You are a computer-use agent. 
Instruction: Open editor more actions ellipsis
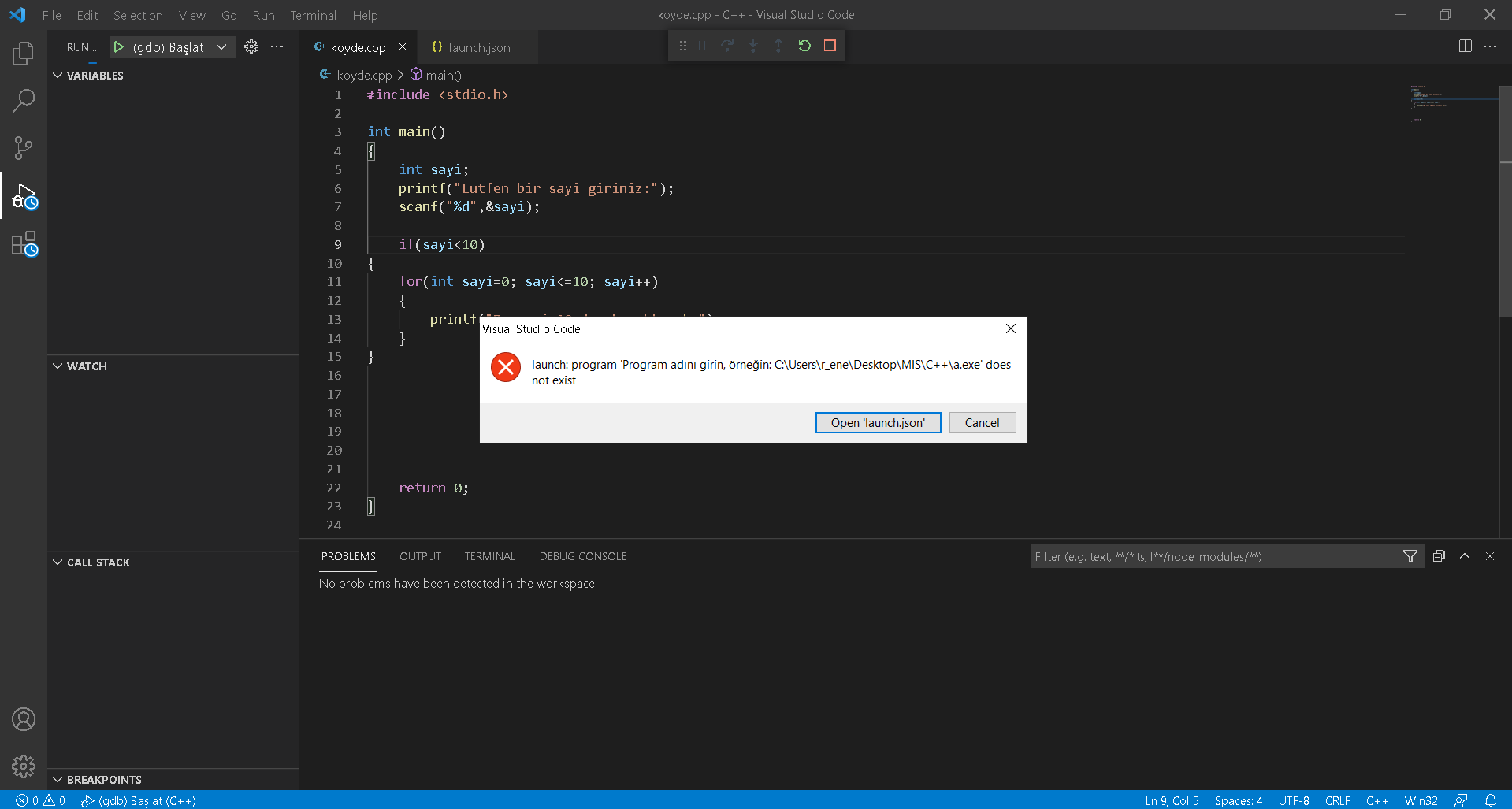click(x=1490, y=46)
